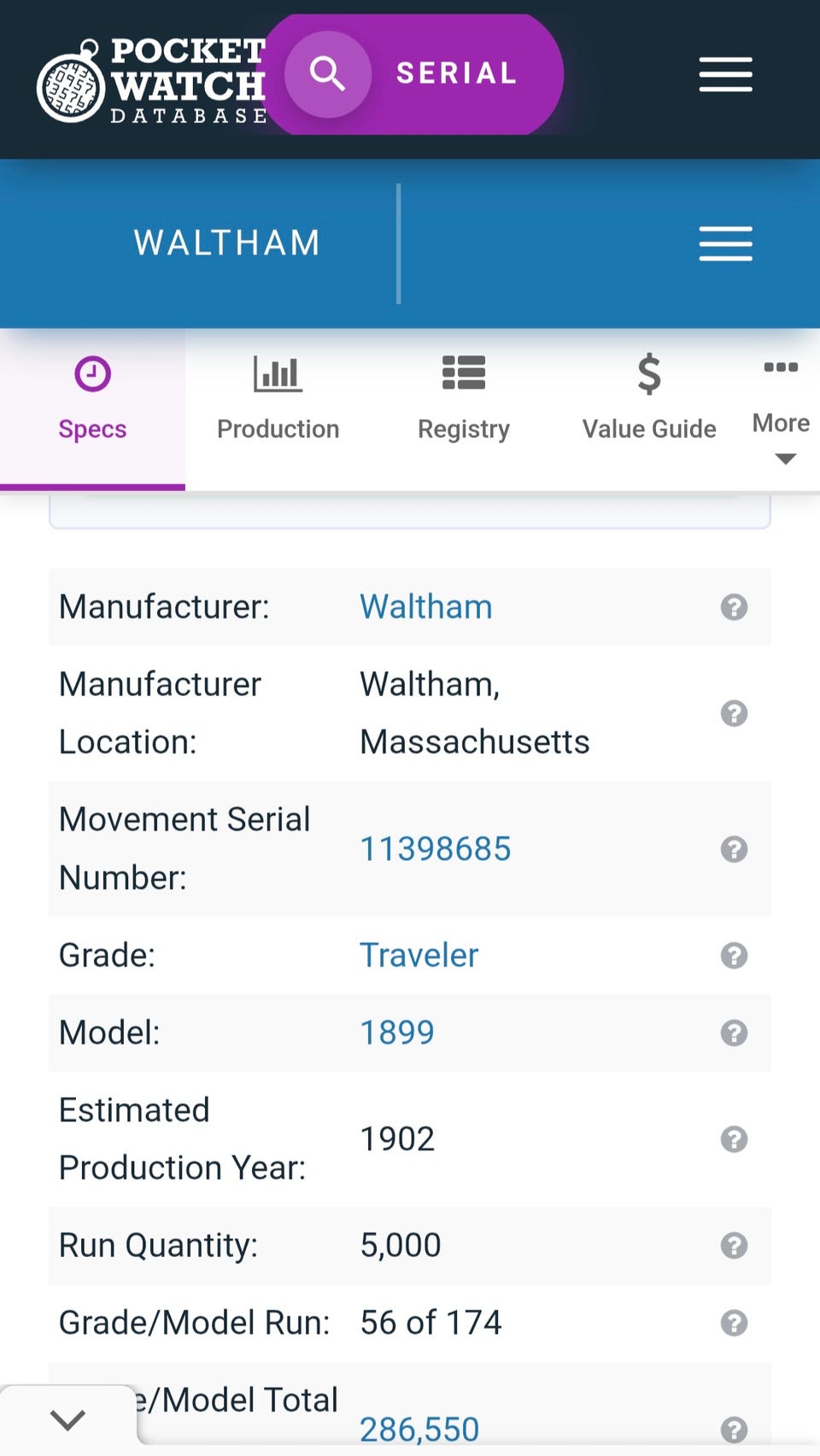Expand the More tabs dropdown
The height and width of the screenshot is (1456, 820).
pos(781,411)
